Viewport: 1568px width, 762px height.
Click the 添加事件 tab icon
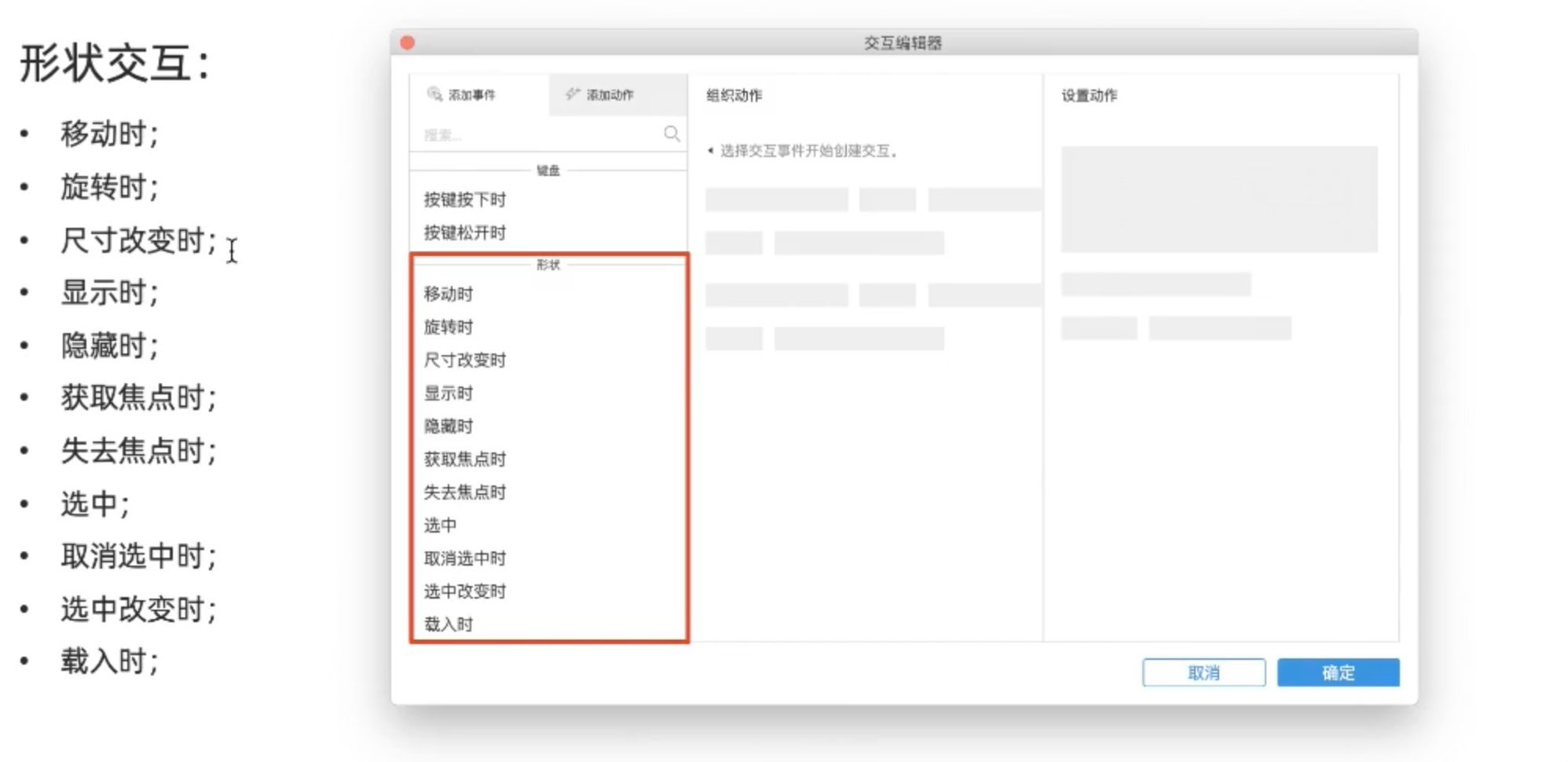tap(434, 94)
